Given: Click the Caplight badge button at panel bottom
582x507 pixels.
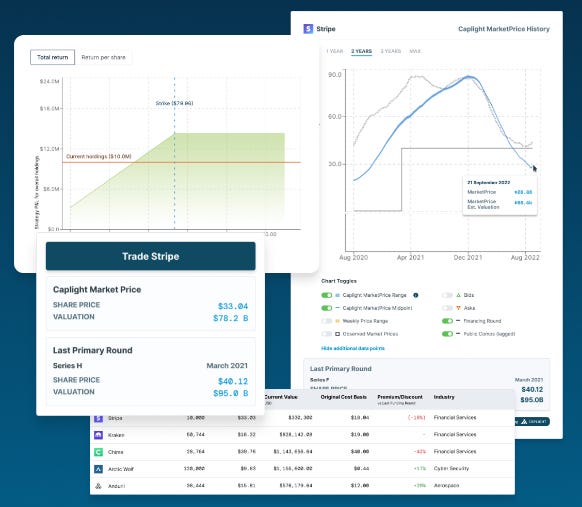Looking at the screenshot, I should 533,422.
